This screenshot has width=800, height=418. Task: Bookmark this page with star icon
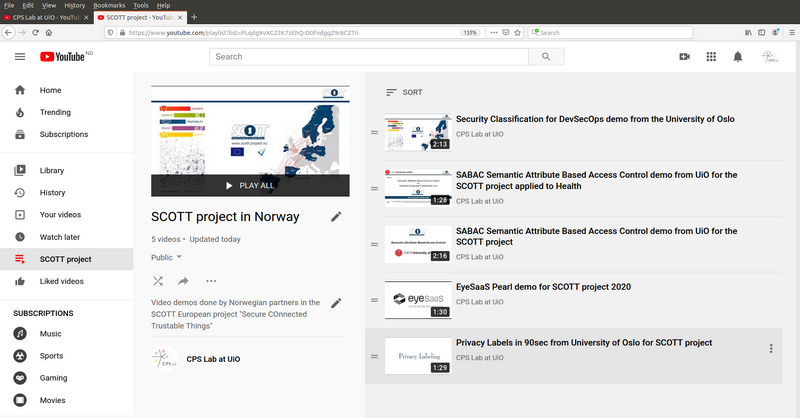point(517,33)
